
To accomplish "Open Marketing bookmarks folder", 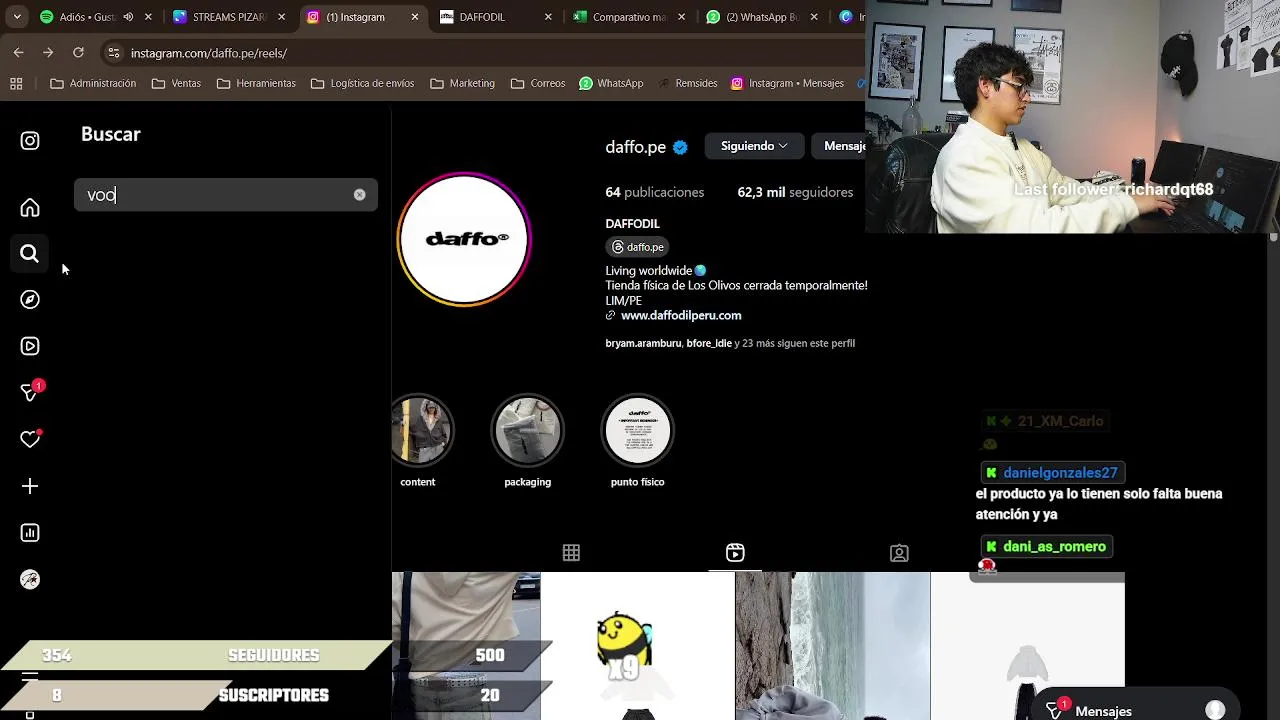I will point(462,83).
